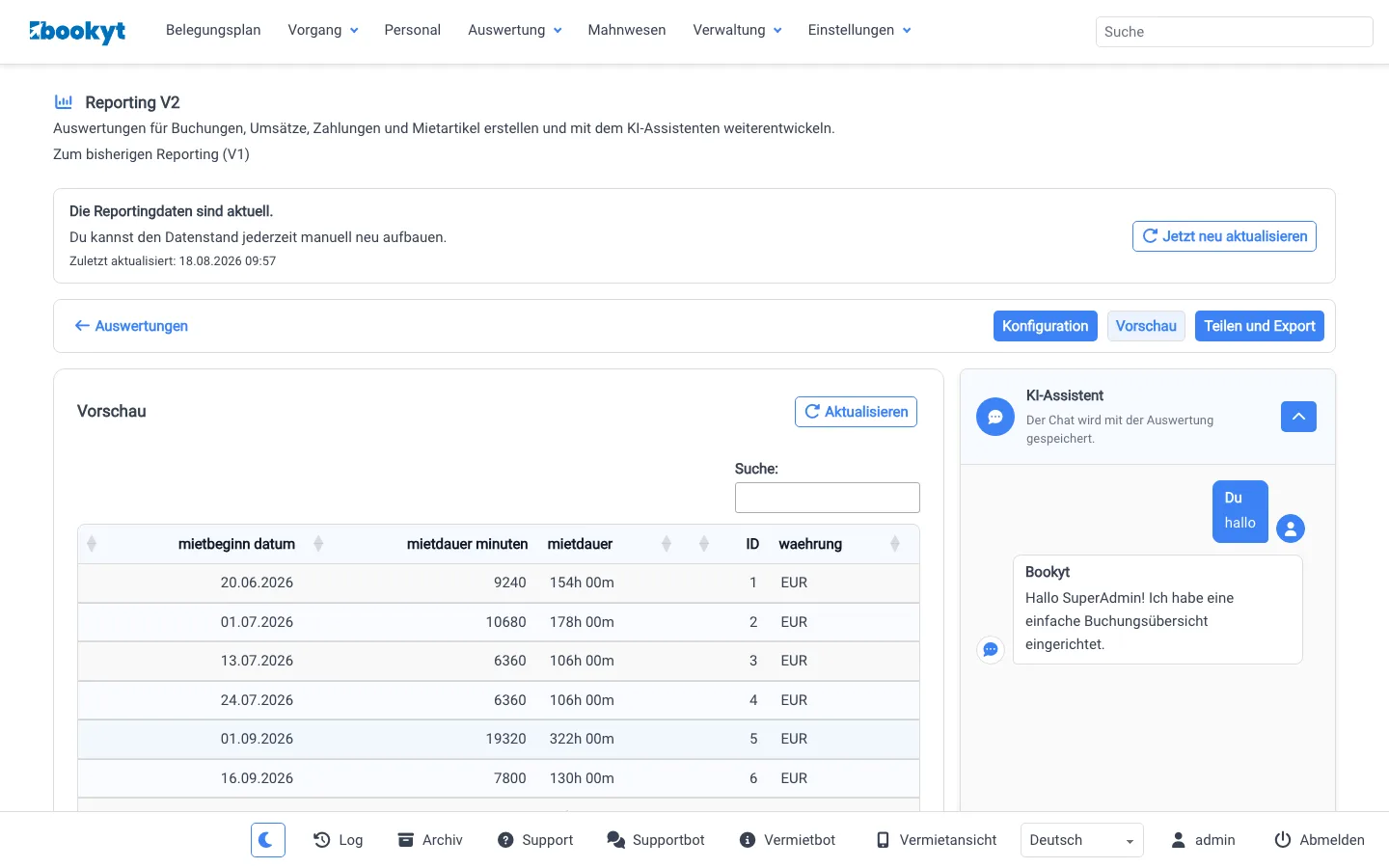Switch to Konfiguration tab
Screen dimensions: 1389x868
click(1045, 326)
